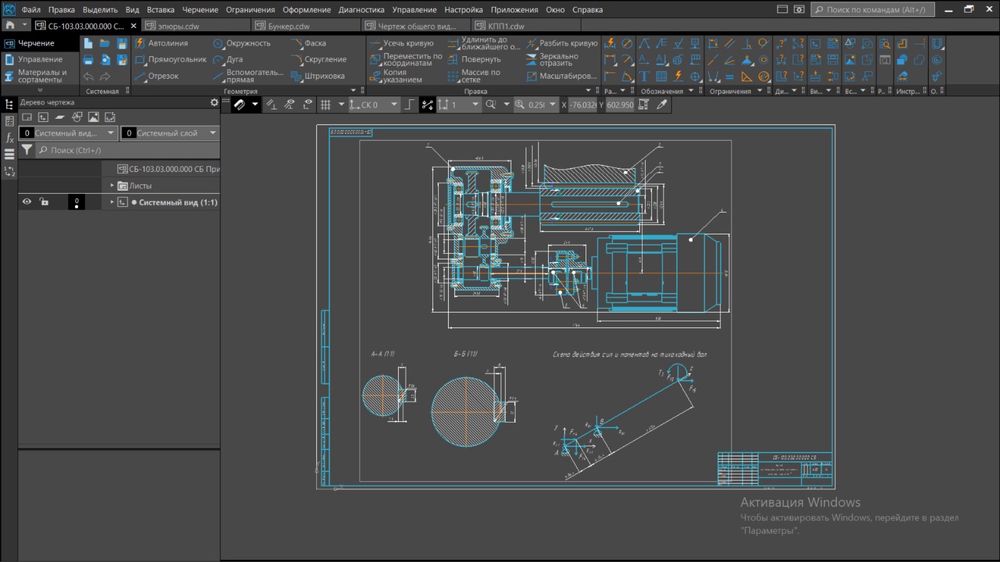
Task: Toggle the lock on Системный вид
Action: [x=44, y=202]
